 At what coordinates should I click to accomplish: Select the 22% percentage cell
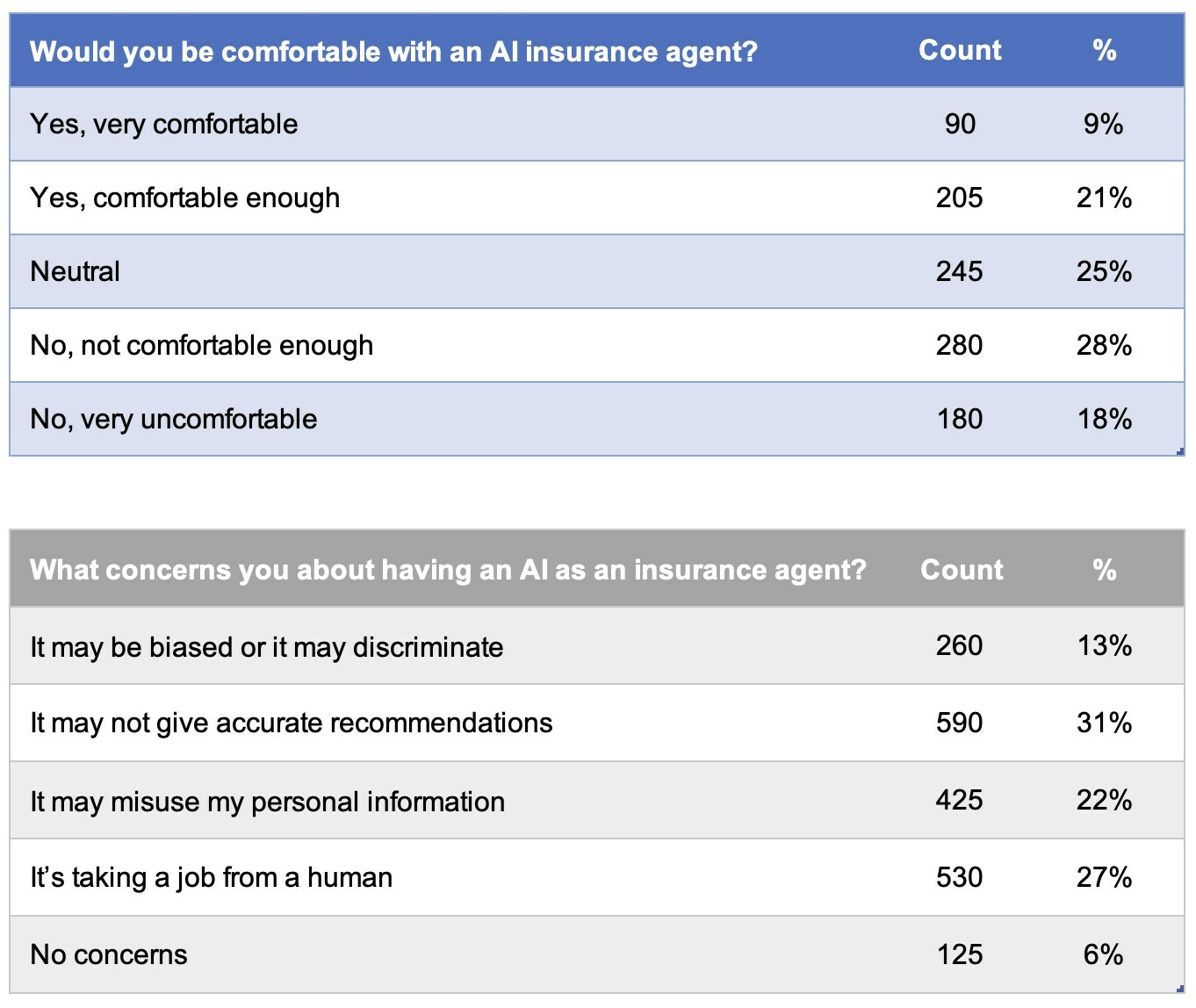[x=1104, y=801]
